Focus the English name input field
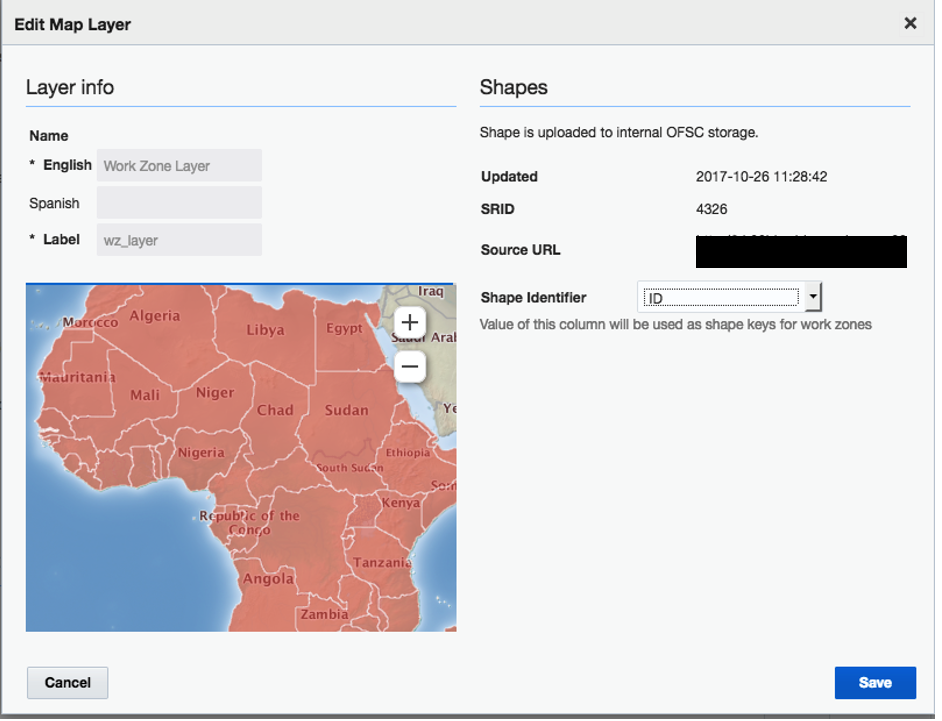Screen dimensions: 942x721 point(179,166)
